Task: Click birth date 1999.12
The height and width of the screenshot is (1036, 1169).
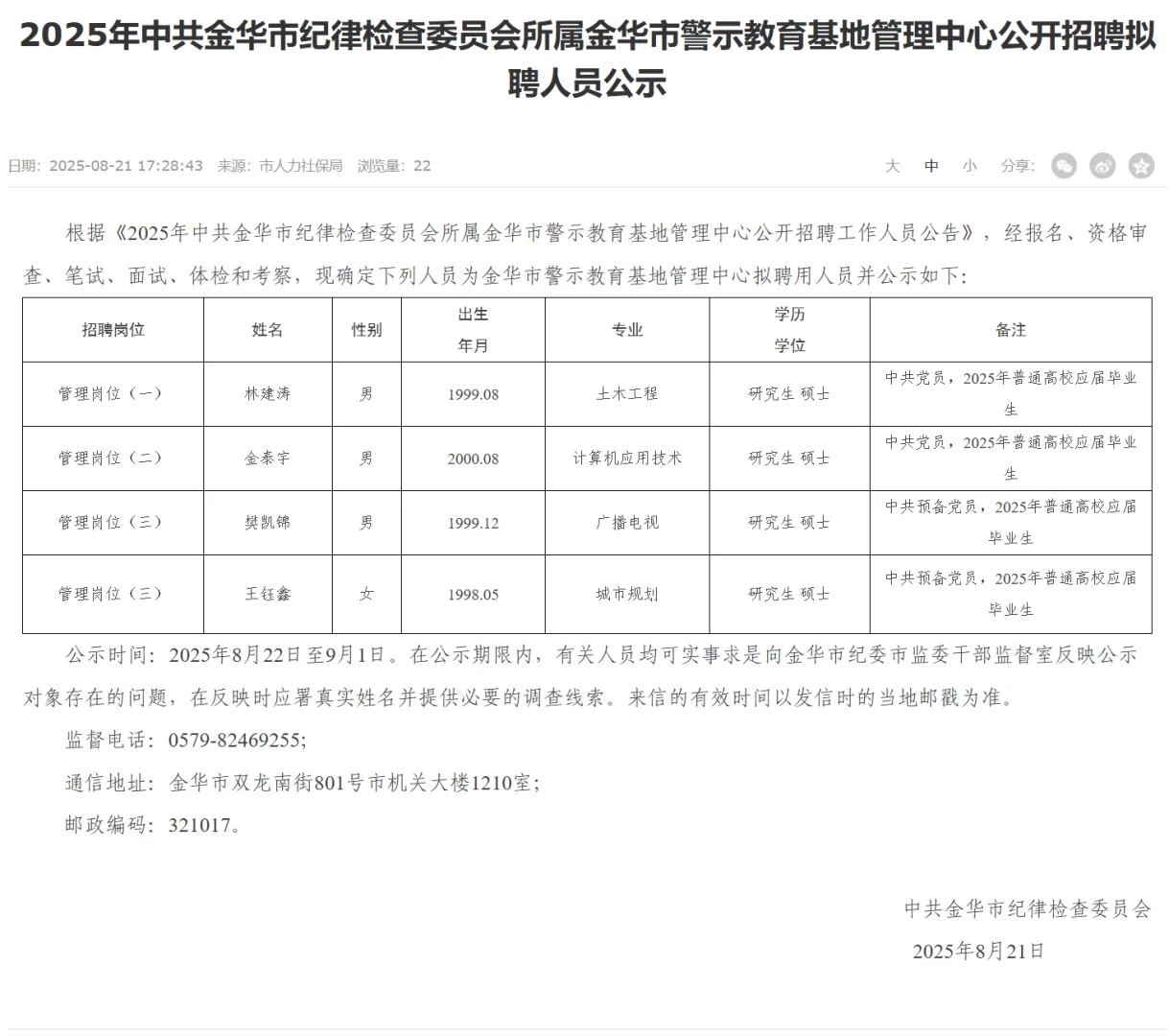Action: pyautogui.click(x=473, y=523)
